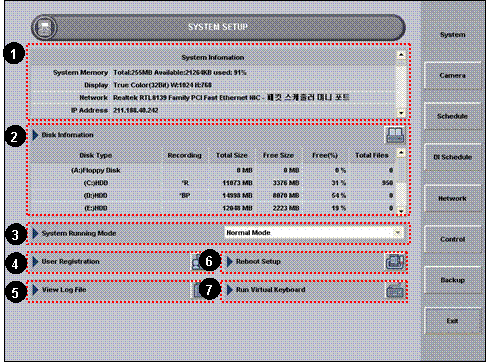
Task: Open the Network settings page
Action: click(x=452, y=198)
